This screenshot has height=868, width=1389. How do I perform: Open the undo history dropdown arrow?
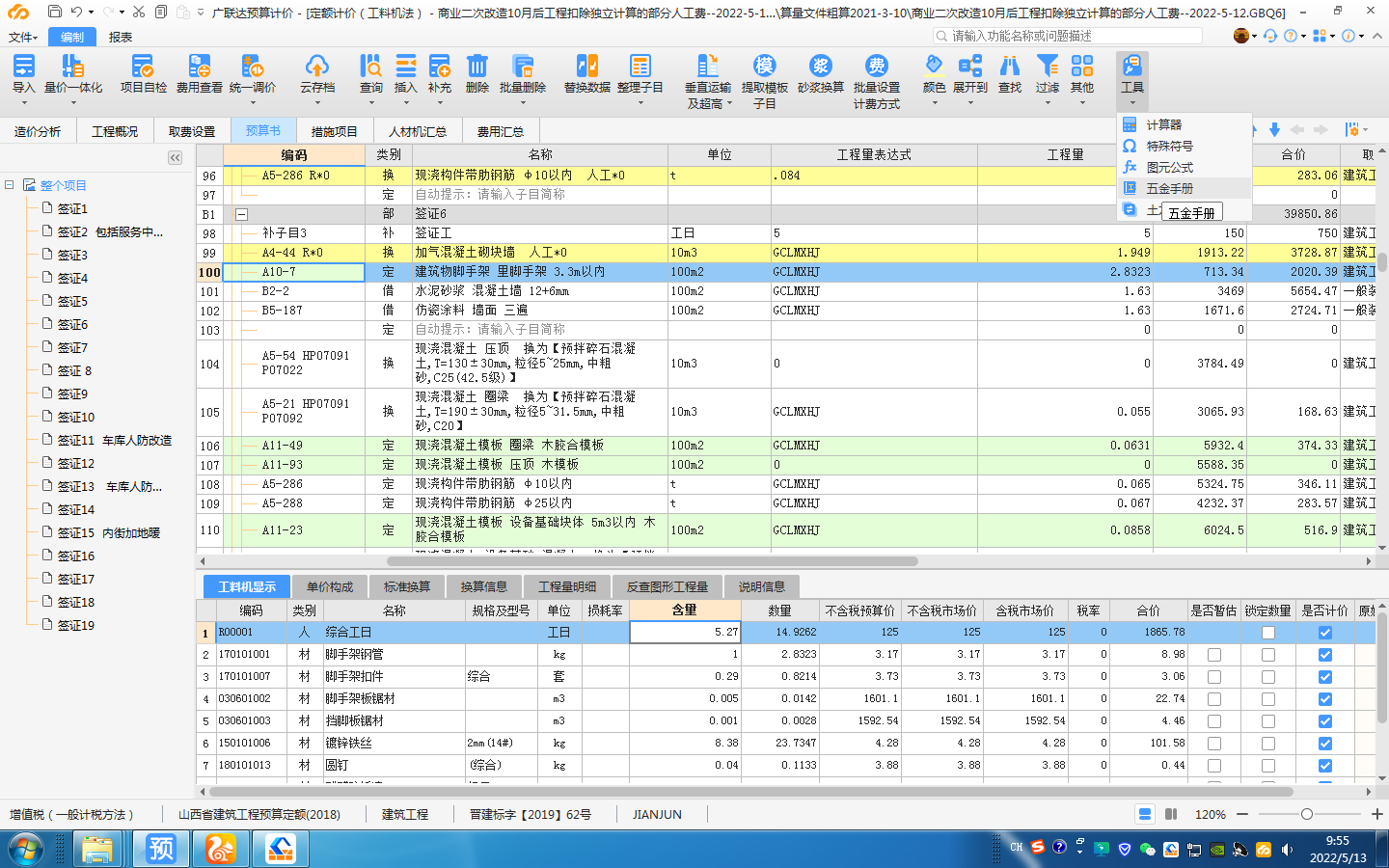tap(91, 12)
